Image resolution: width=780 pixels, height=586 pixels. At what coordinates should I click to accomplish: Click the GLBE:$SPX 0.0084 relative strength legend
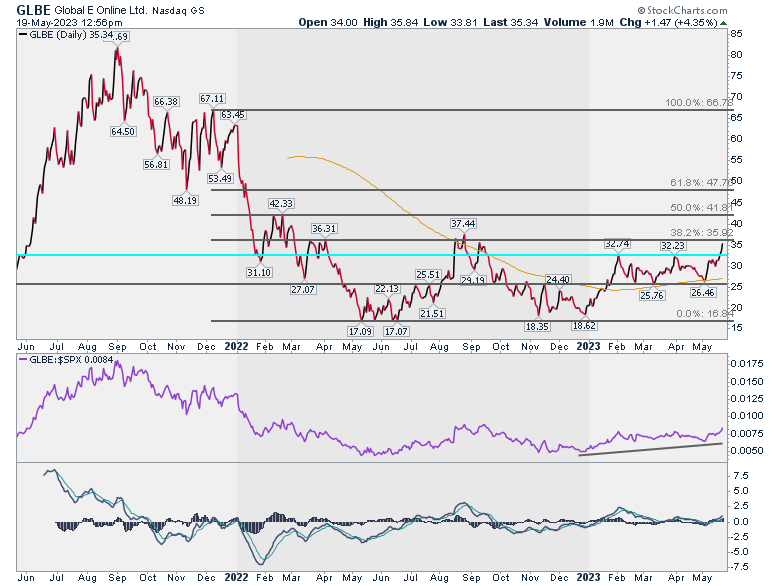click(66, 360)
